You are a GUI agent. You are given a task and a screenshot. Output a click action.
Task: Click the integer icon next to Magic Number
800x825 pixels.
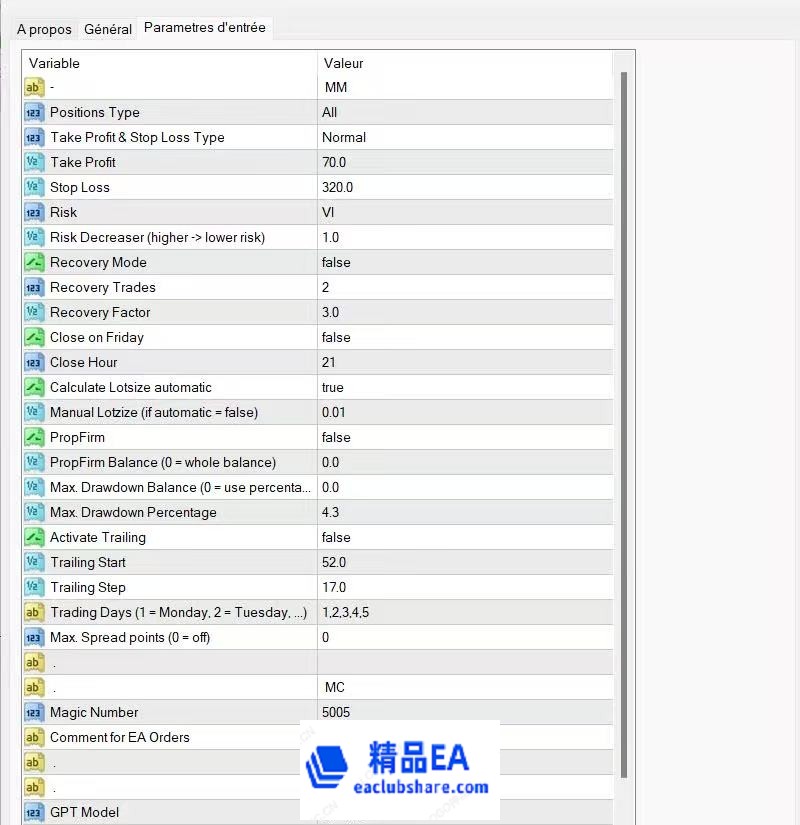click(34, 713)
